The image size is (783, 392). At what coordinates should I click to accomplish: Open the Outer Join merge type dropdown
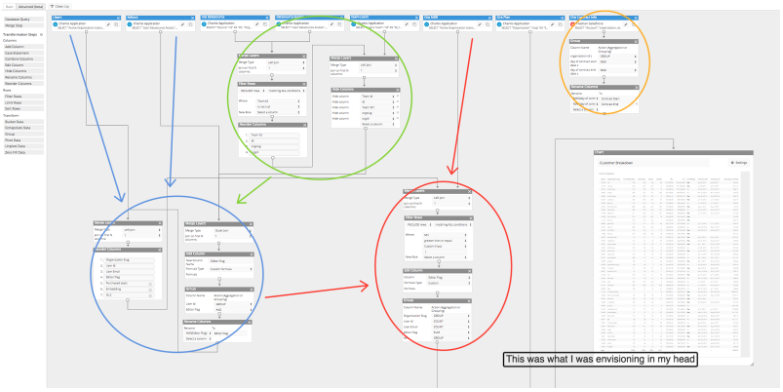233,231
